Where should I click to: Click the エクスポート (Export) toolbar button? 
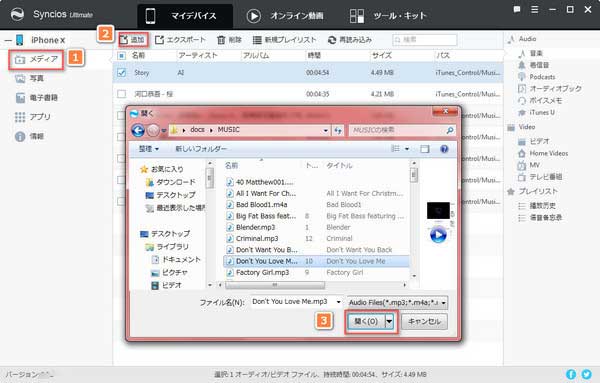pyautogui.click(x=180, y=39)
